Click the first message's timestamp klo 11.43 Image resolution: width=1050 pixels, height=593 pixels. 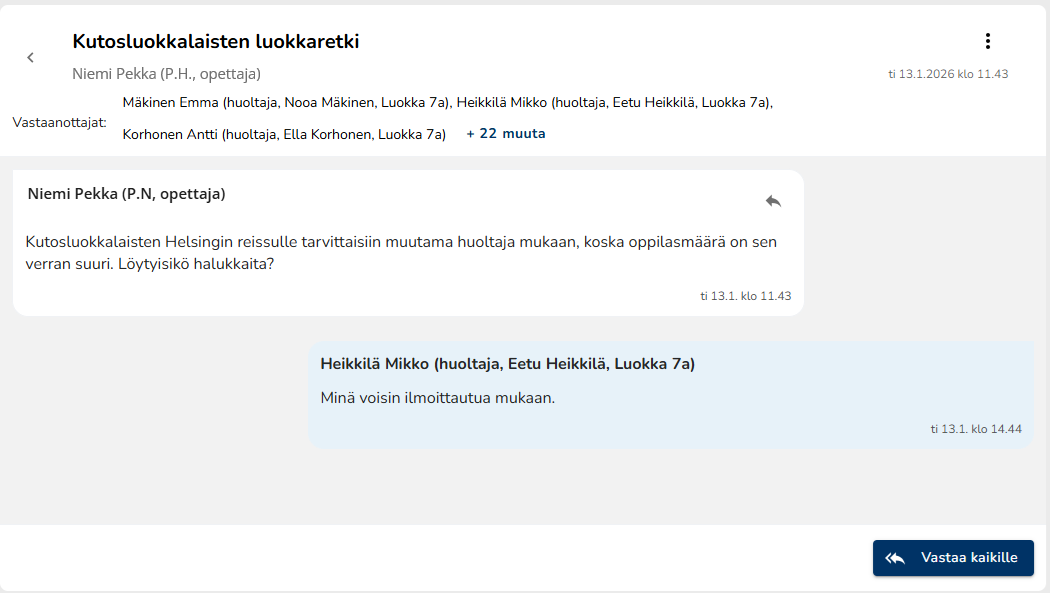coord(745,296)
